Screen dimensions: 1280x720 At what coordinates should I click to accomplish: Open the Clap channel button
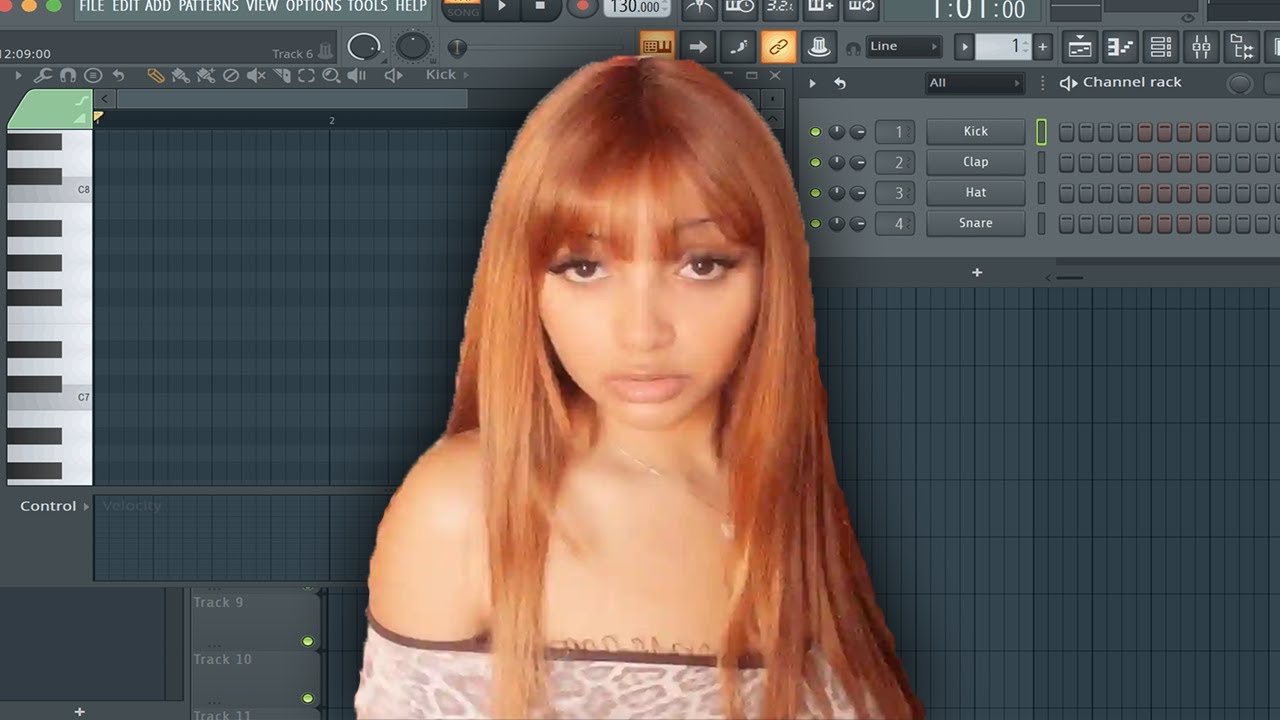[x=976, y=162]
